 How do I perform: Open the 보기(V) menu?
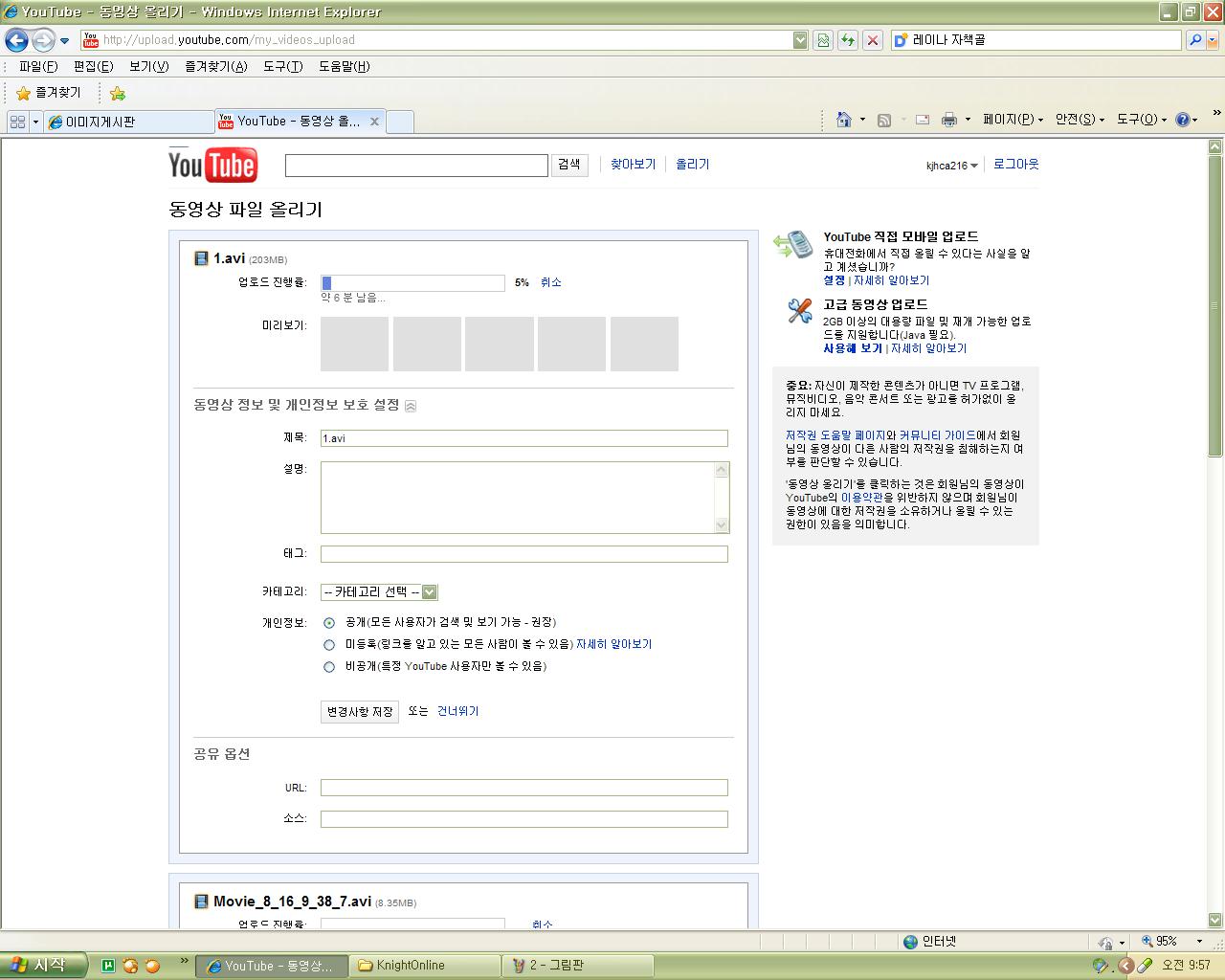click(x=148, y=66)
